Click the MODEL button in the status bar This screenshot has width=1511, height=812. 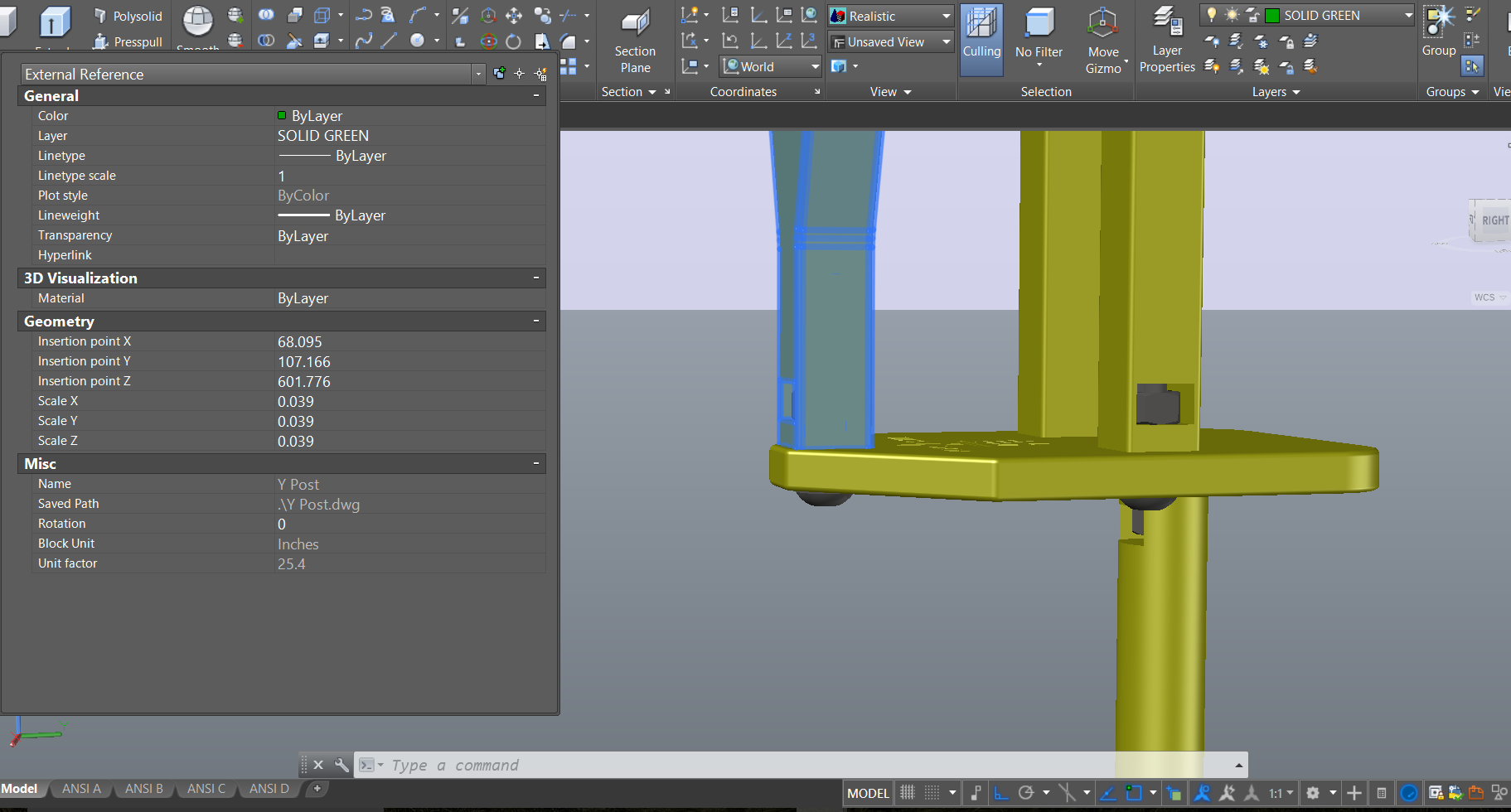[867, 793]
